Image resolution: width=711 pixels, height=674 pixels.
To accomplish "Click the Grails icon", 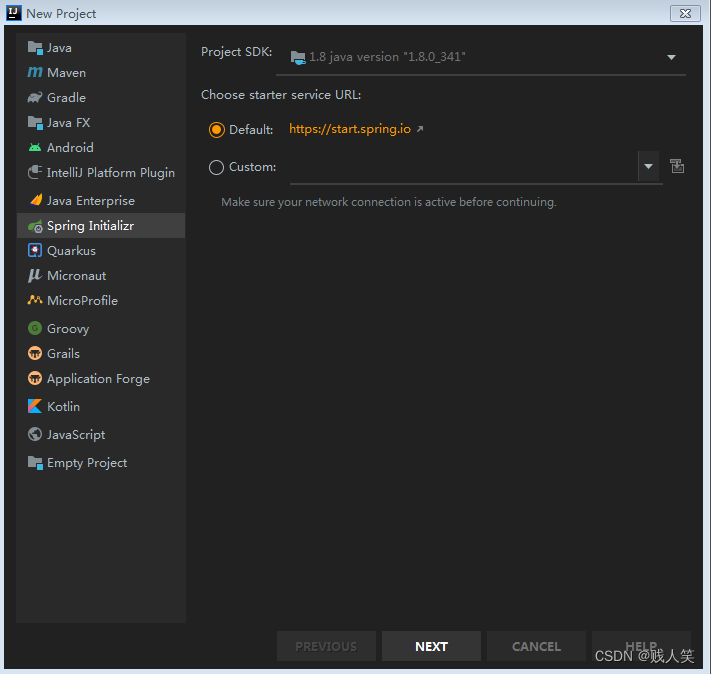I will (35, 353).
